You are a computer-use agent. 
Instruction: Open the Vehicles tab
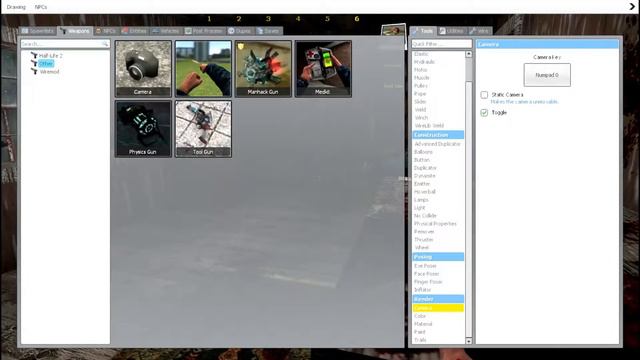click(x=166, y=31)
